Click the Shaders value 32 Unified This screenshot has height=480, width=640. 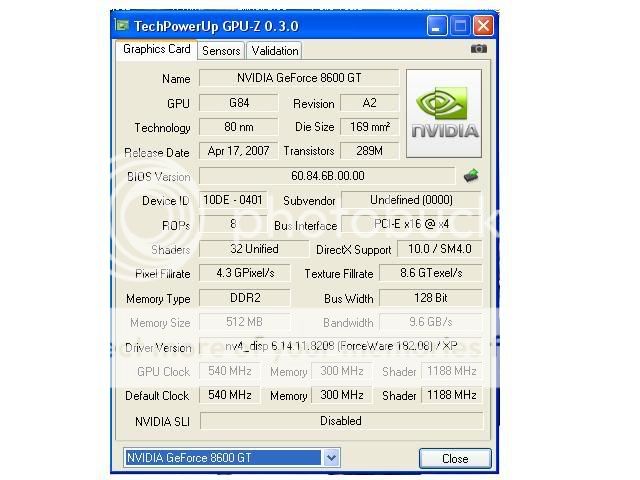pyautogui.click(x=254, y=249)
